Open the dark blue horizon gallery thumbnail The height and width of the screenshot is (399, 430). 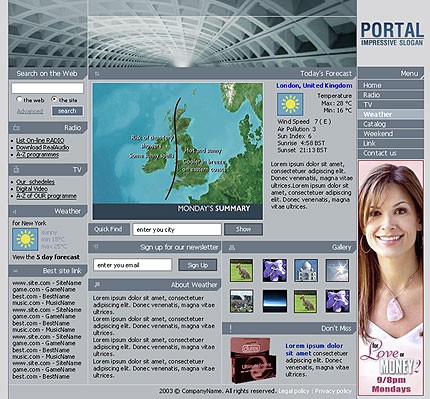click(274, 301)
